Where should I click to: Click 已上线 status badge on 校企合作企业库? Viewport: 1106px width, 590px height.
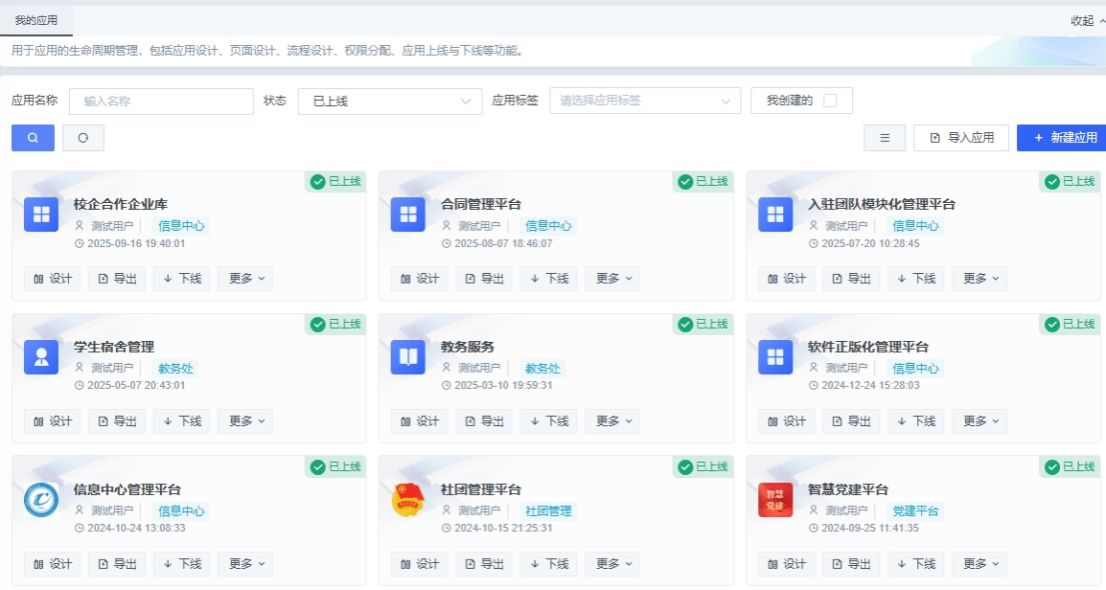(x=336, y=181)
